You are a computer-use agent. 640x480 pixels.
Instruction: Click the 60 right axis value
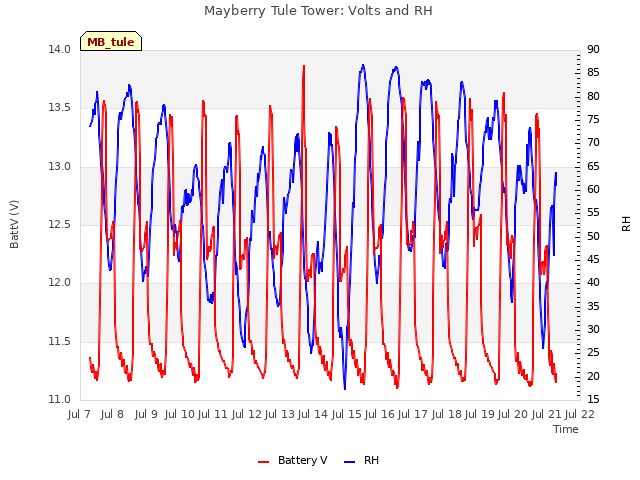click(x=593, y=189)
